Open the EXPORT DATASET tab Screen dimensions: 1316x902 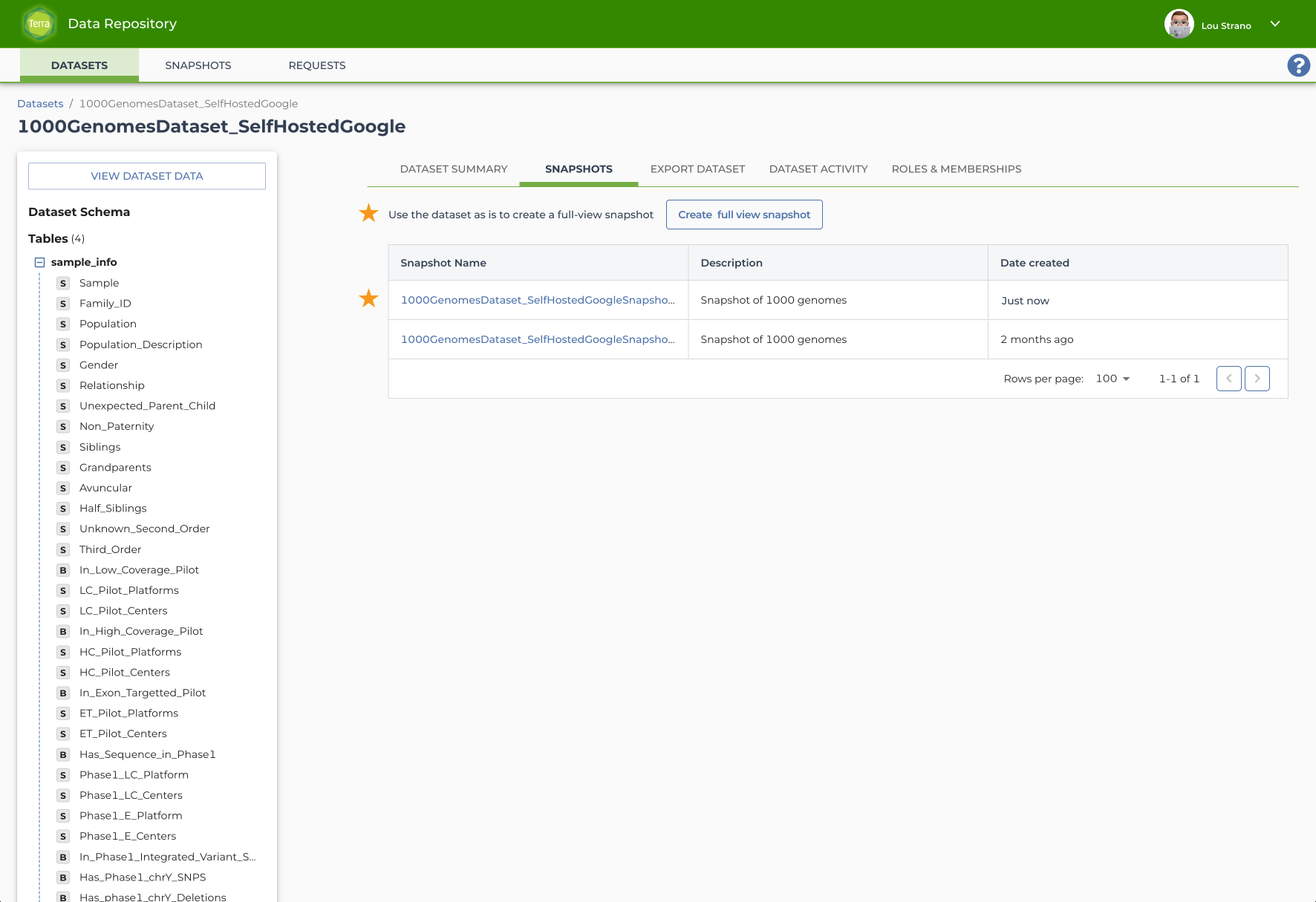click(x=697, y=169)
